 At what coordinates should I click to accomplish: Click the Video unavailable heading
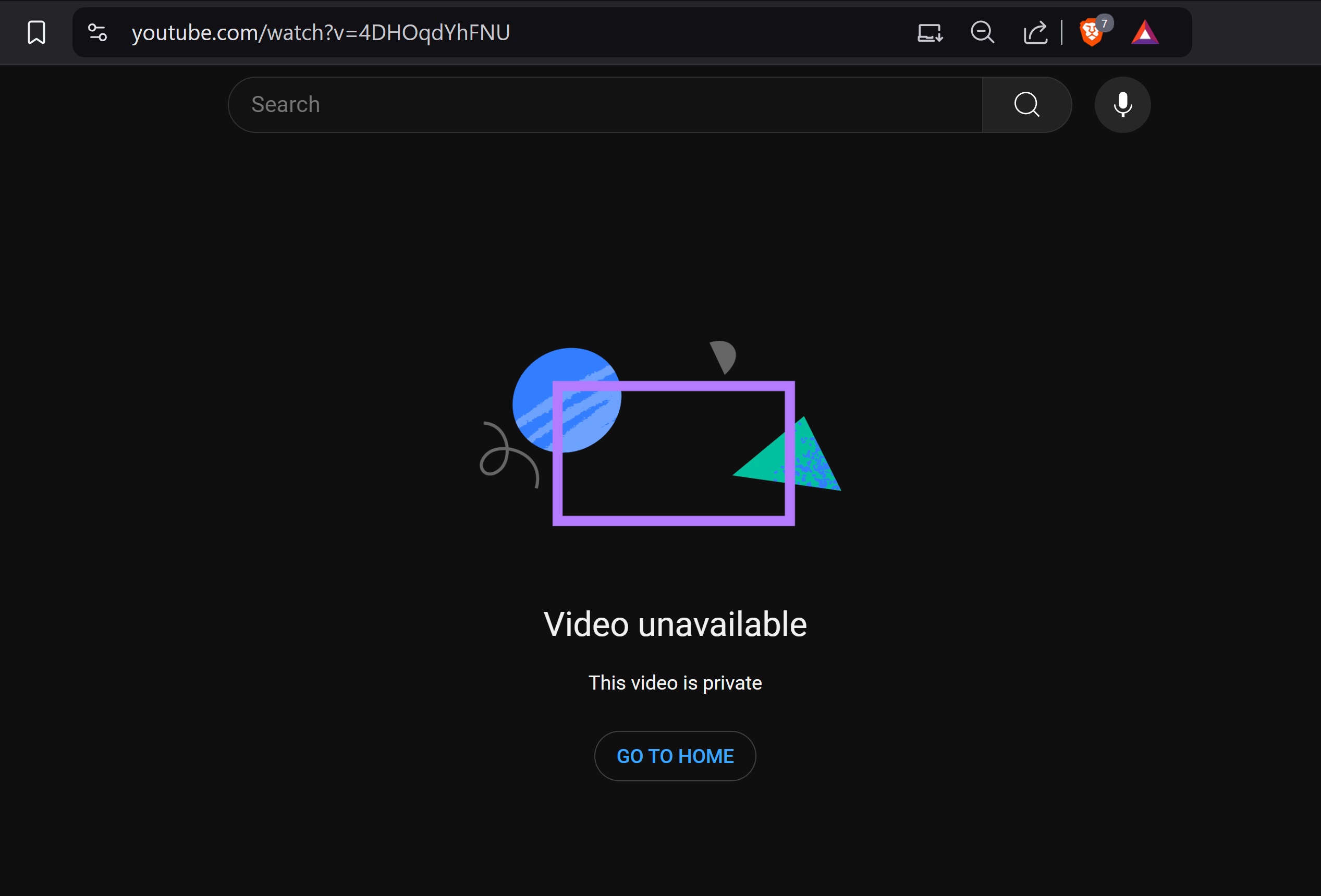(x=675, y=624)
